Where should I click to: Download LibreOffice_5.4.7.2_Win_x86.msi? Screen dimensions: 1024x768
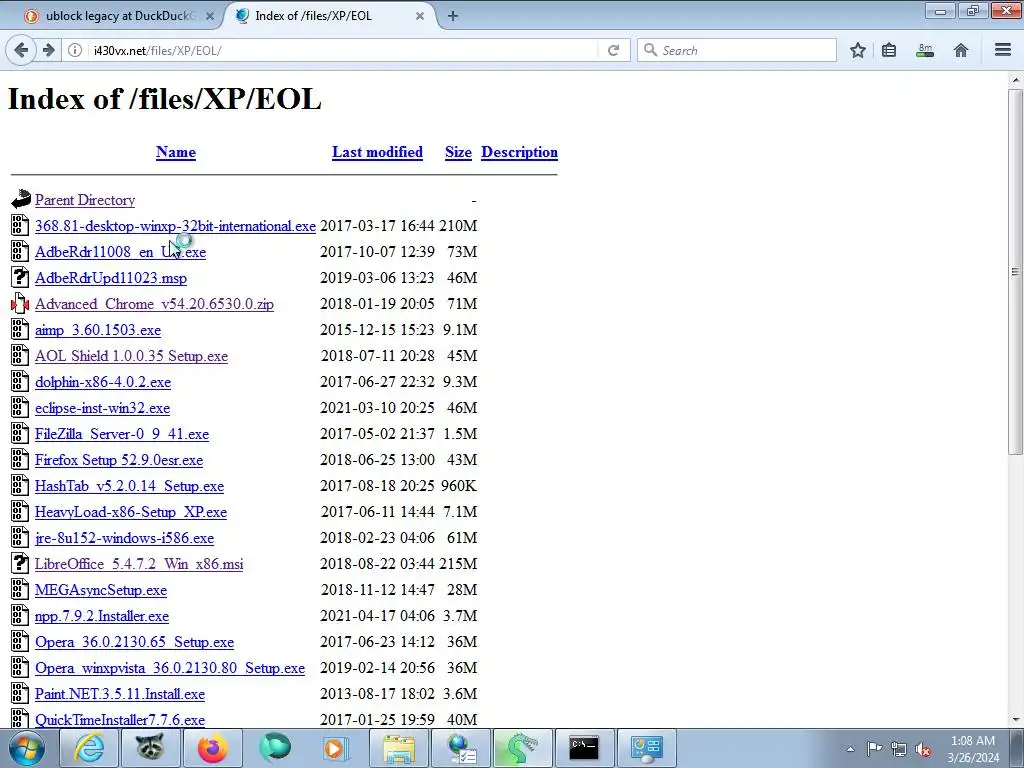139,564
